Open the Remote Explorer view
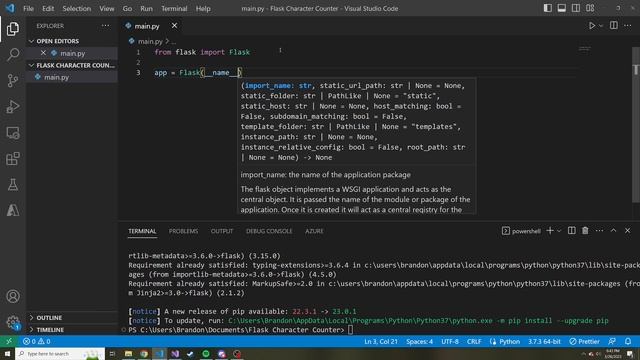 (13, 133)
